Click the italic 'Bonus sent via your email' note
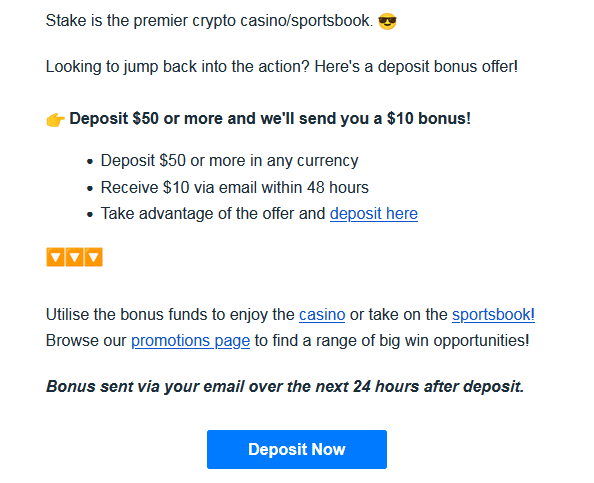This screenshot has width=594, height=483. pyautogui.click(x=285, y=387)
